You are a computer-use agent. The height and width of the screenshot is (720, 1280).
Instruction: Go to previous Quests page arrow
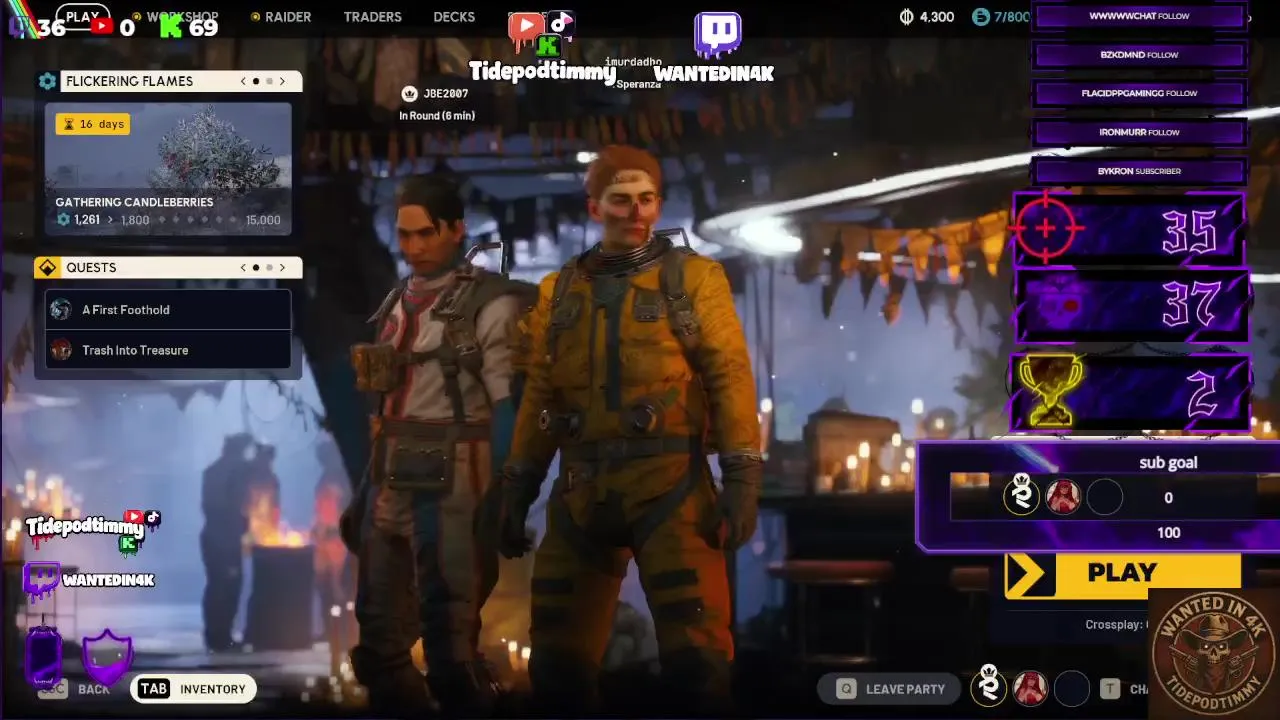243,268
